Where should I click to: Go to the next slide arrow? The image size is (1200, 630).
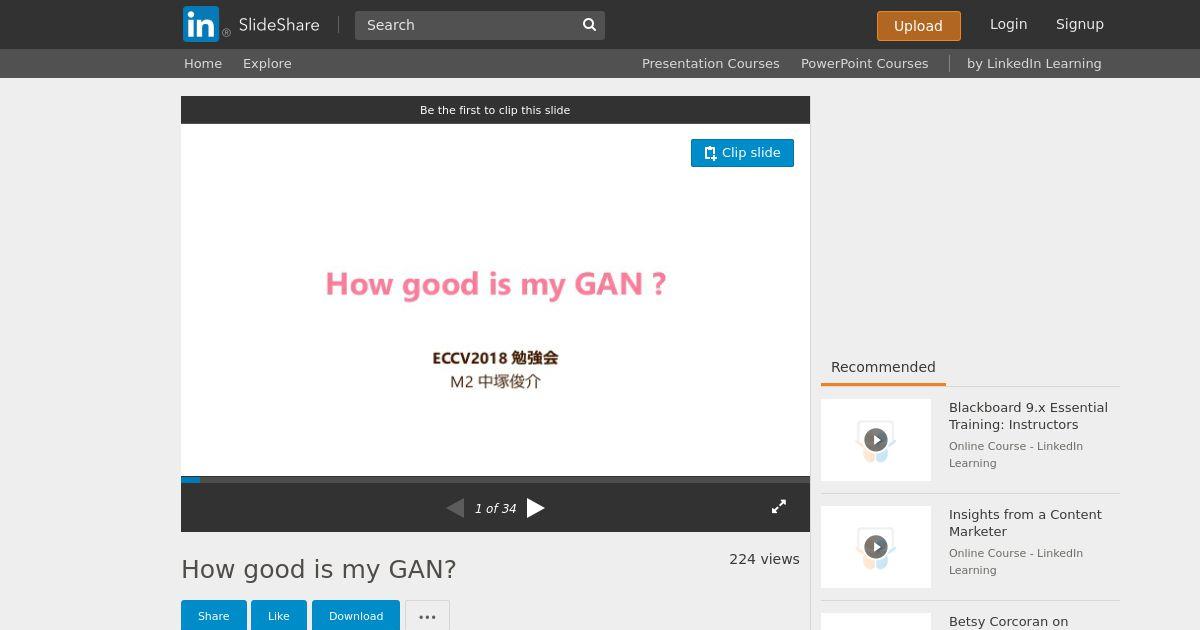pos(536,508)
